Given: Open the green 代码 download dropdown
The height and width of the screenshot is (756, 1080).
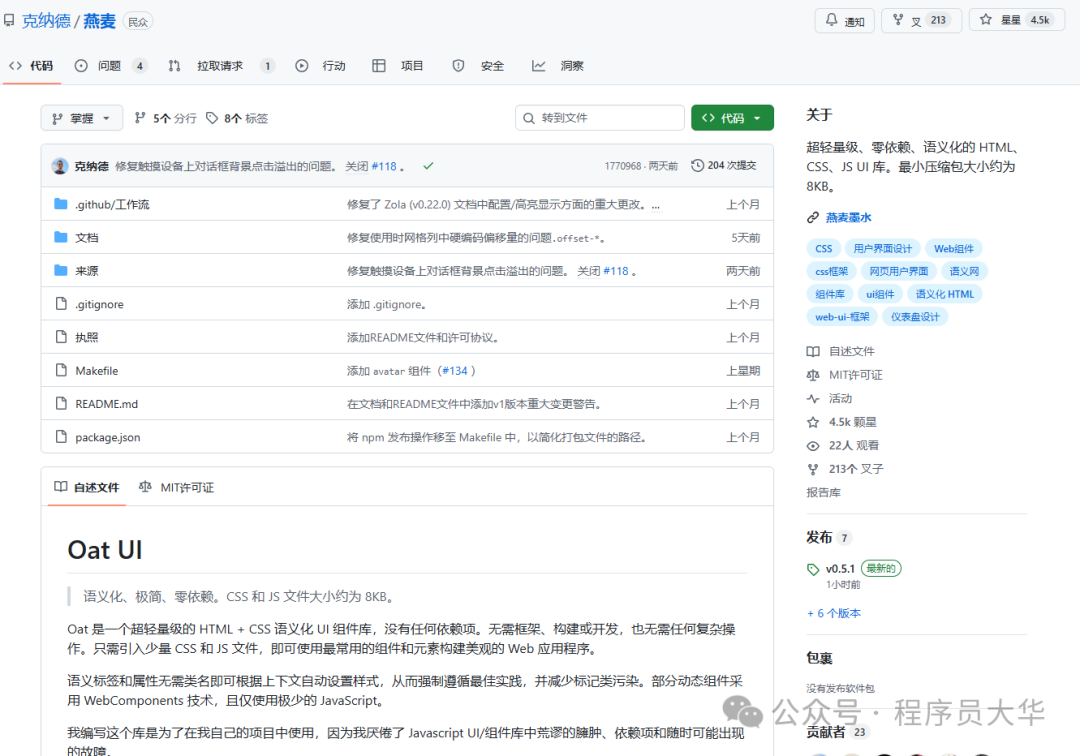Looking at the screenshot, I should click(733, 117).
